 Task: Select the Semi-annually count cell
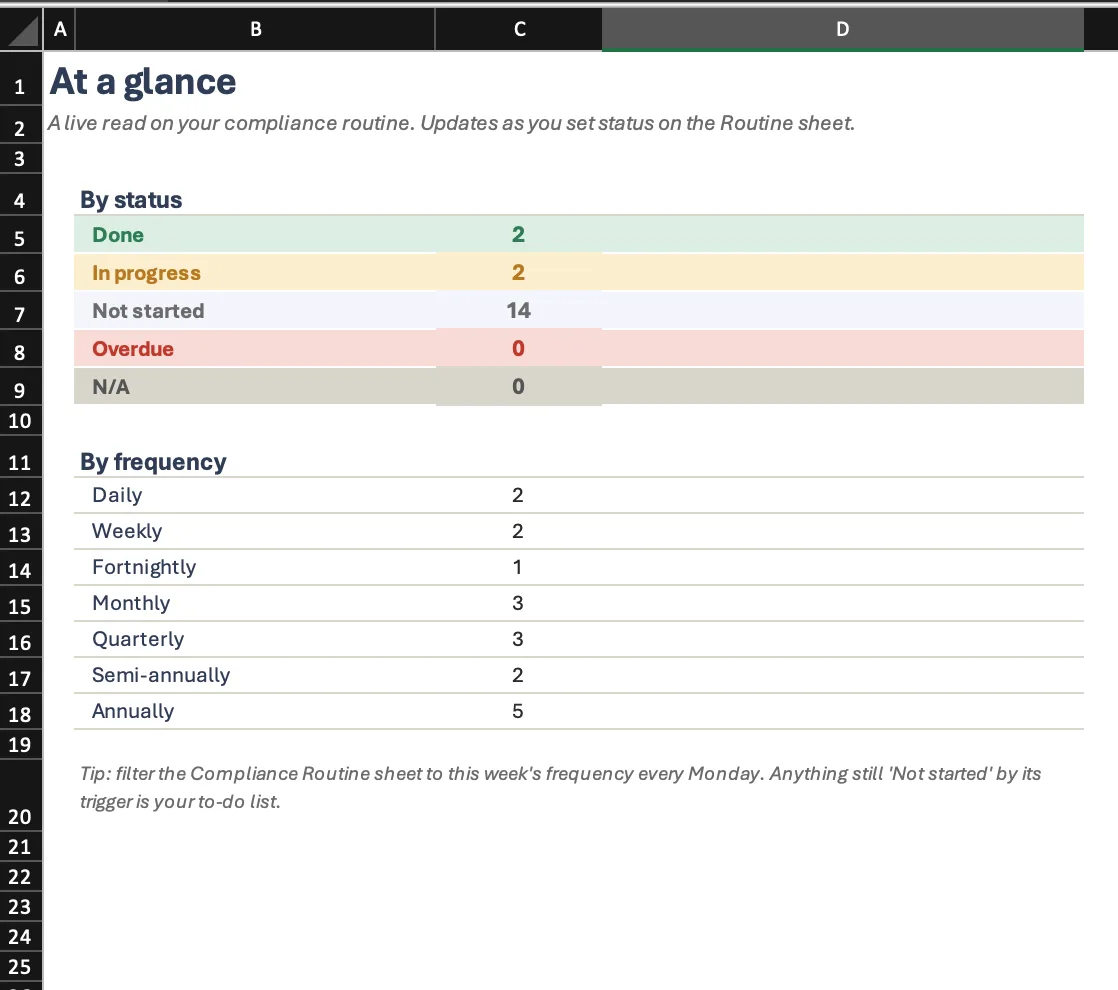click(x=518, y=675)
